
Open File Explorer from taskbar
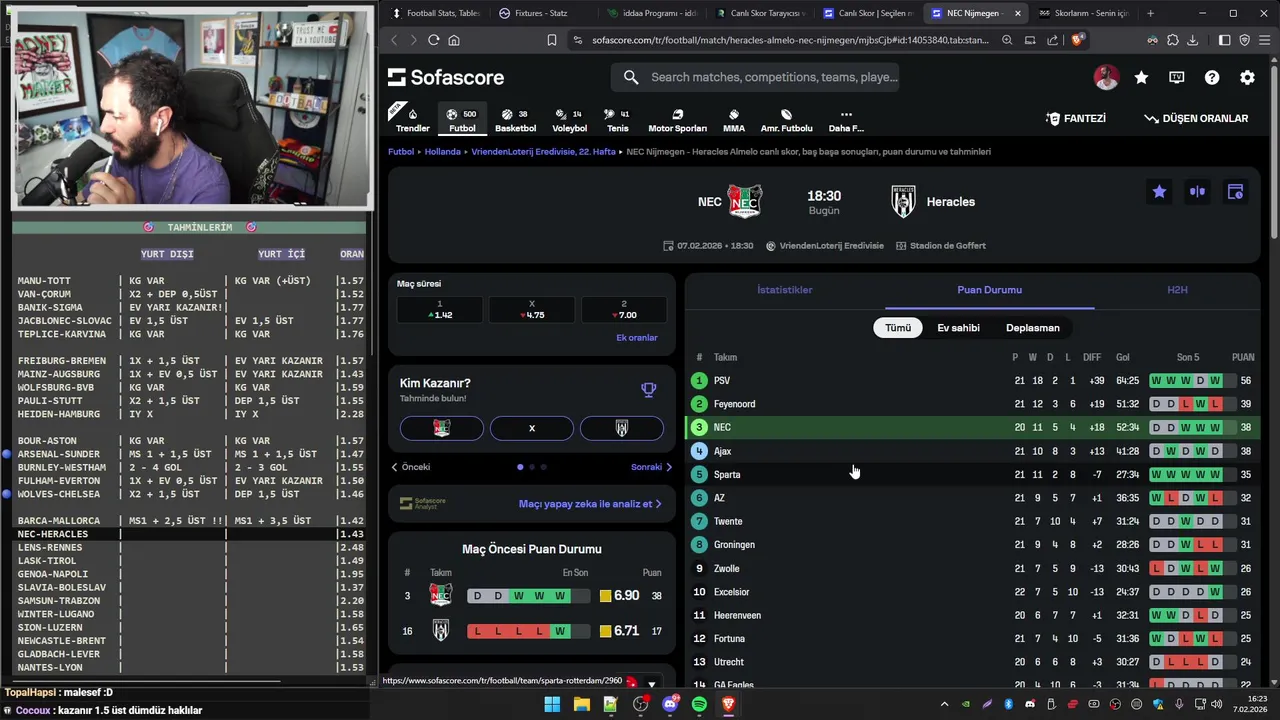[x=581, y=704]
